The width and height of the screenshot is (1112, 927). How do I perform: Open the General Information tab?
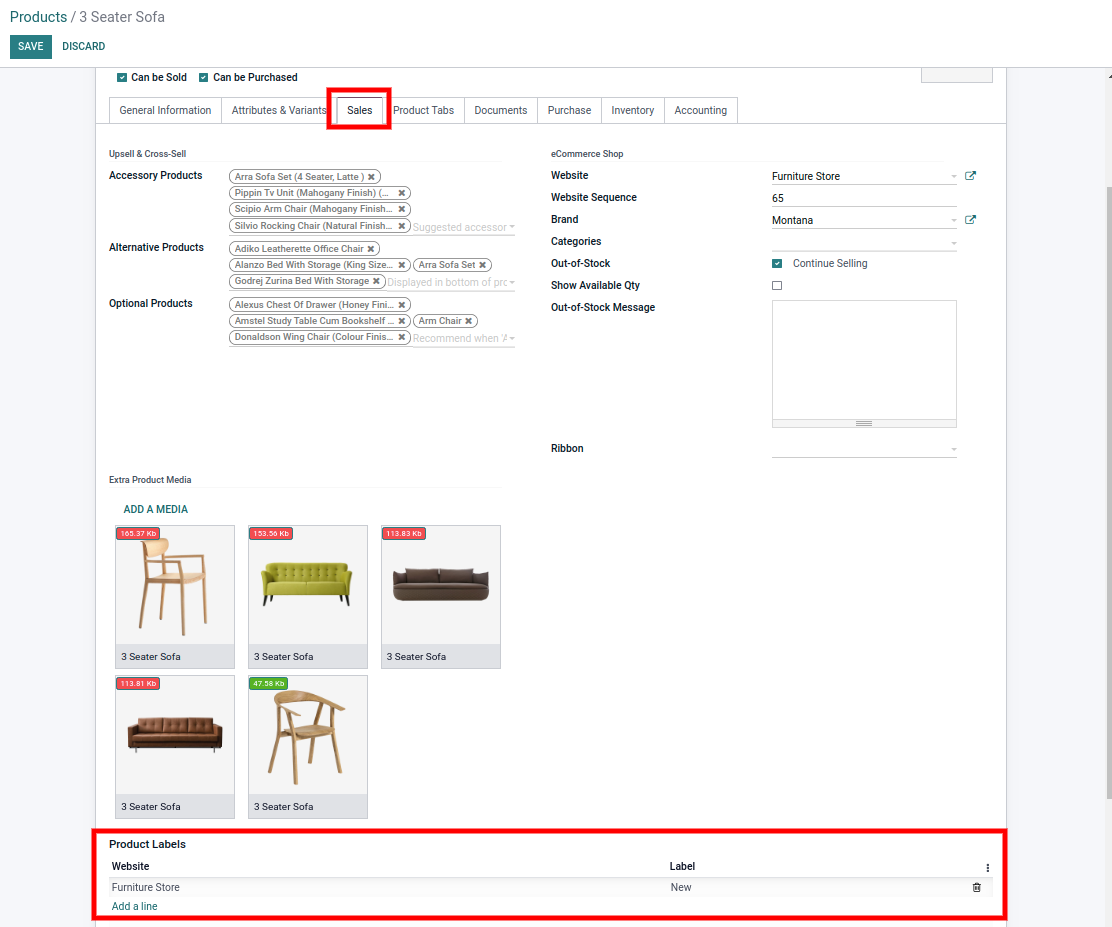[x=165, y=110]
